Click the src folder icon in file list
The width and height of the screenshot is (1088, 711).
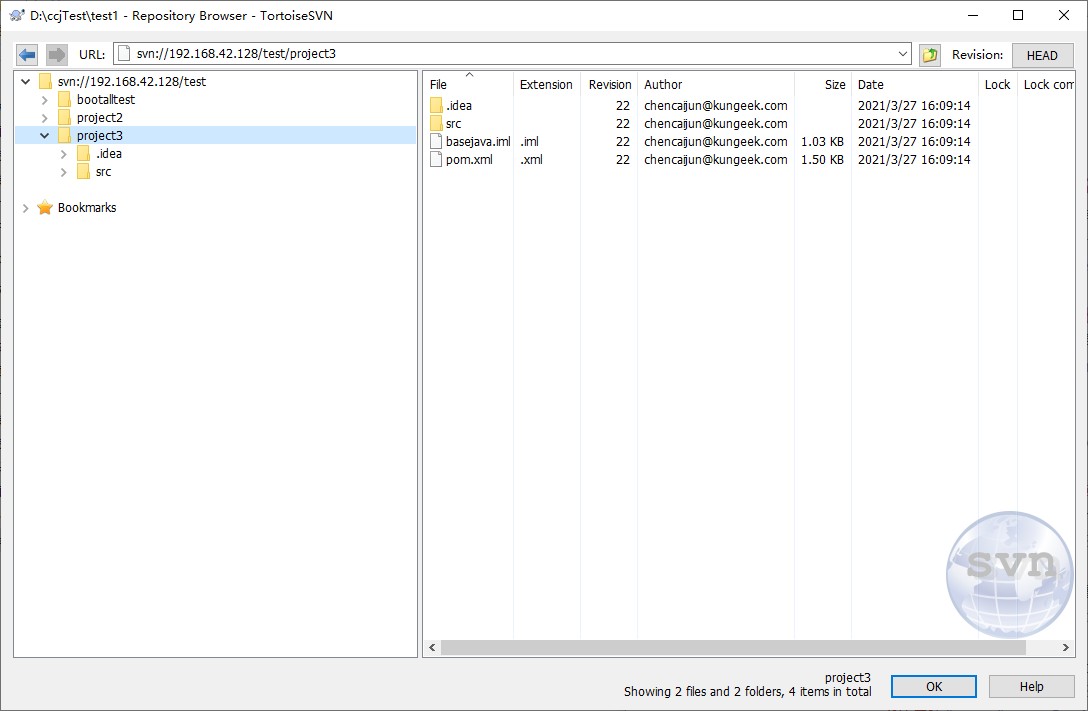pyautogui.click(x=436, y=124)
